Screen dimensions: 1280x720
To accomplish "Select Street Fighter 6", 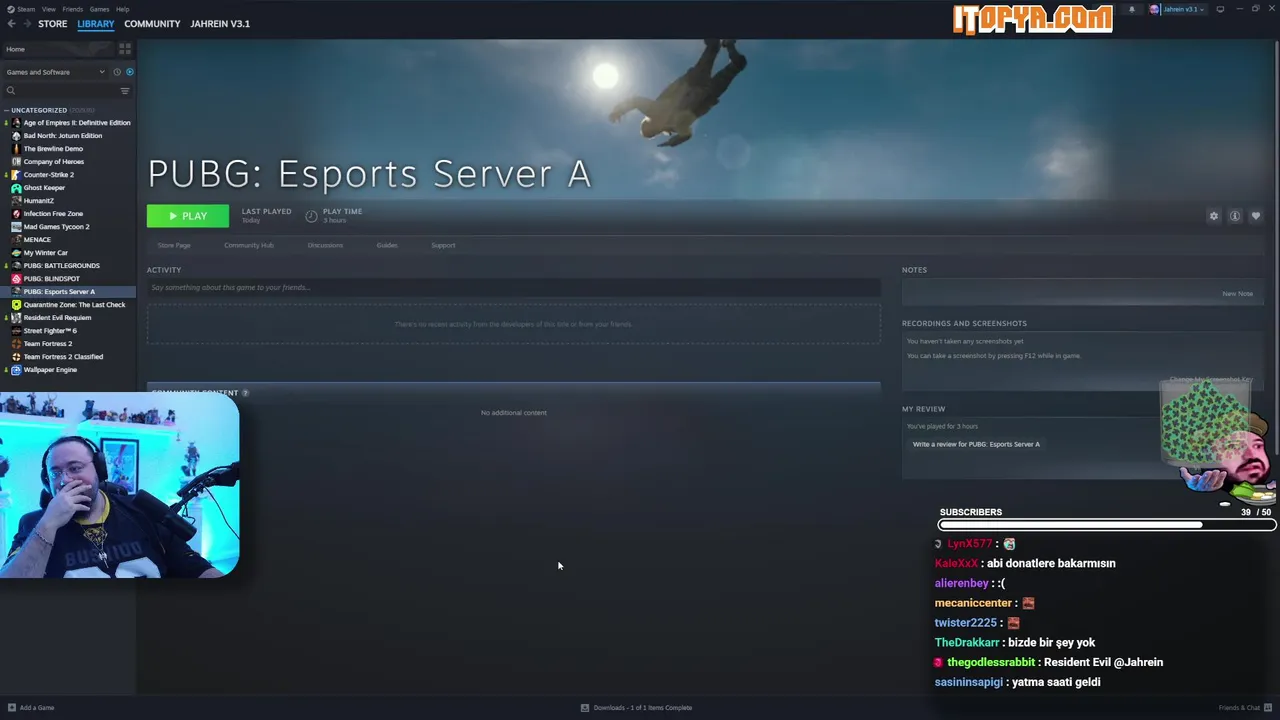I will pyautogui.click(x=50, y=331).
